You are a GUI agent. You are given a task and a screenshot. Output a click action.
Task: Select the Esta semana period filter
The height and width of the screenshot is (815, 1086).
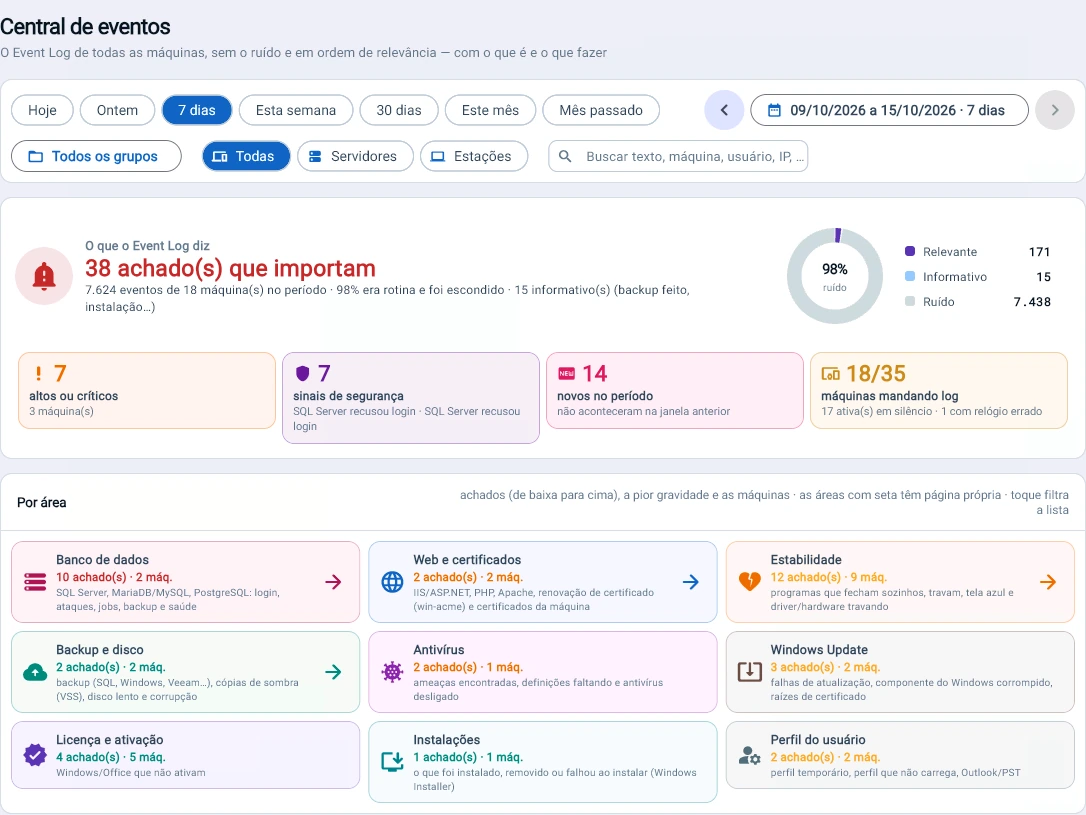point(296,110)
